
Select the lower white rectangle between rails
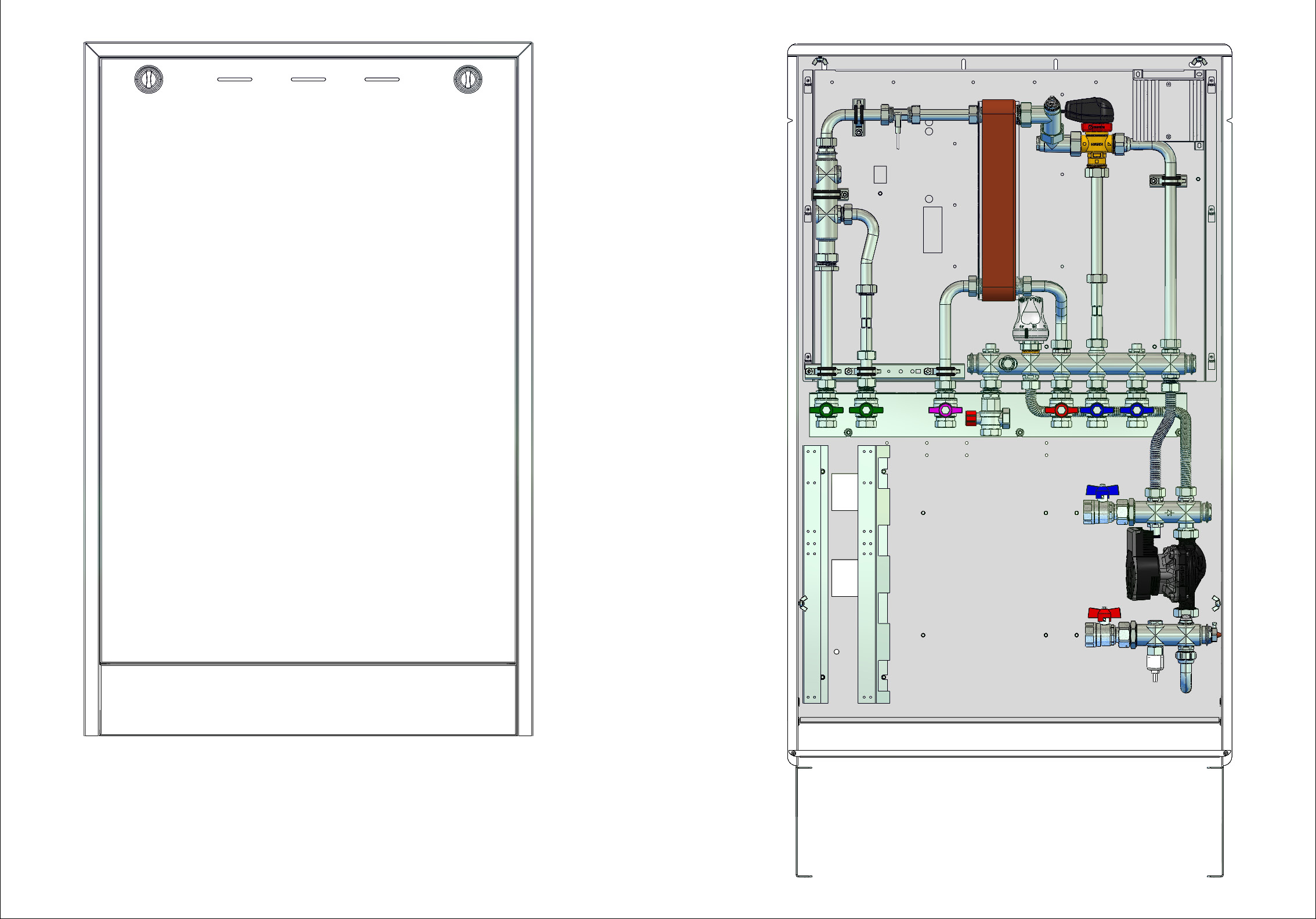point(845,578)
